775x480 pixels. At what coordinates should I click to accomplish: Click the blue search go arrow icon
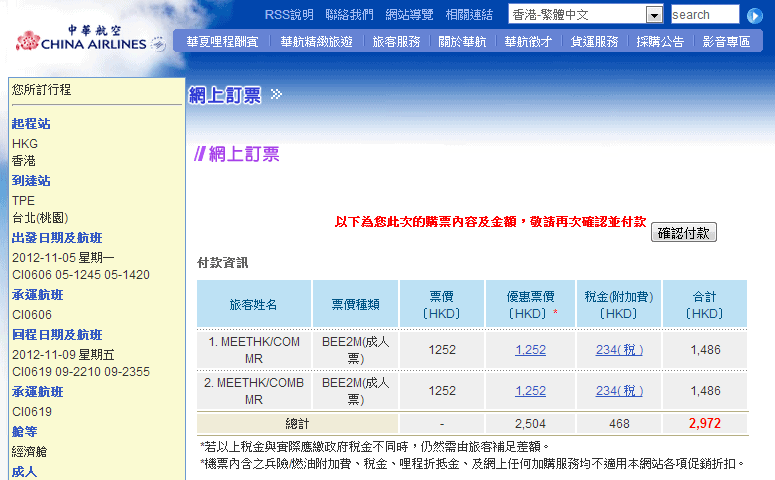756,15
